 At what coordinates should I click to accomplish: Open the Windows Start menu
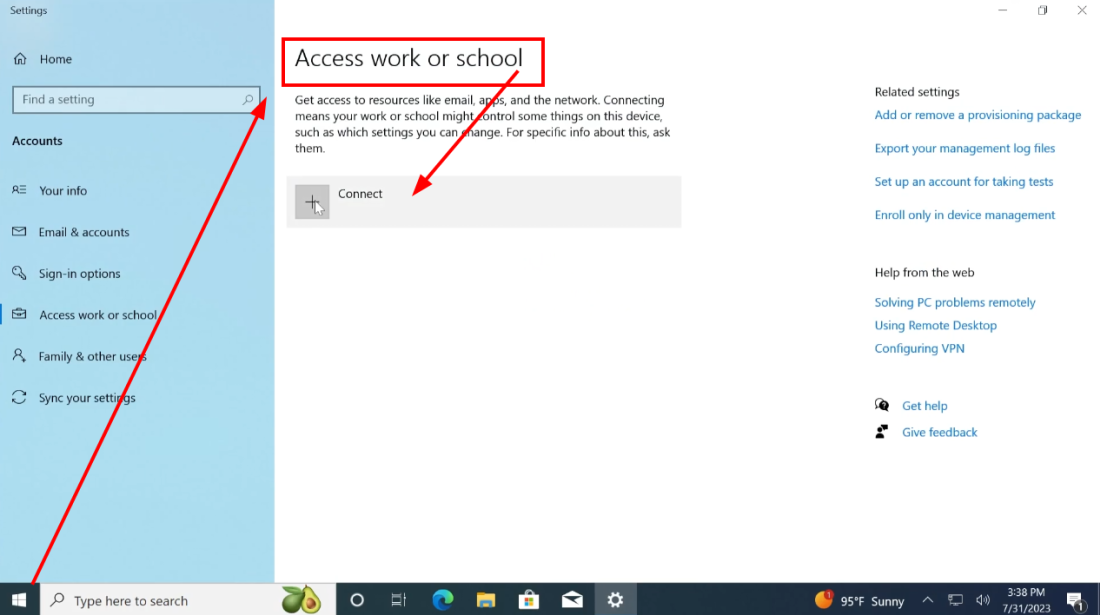(19, 600)
